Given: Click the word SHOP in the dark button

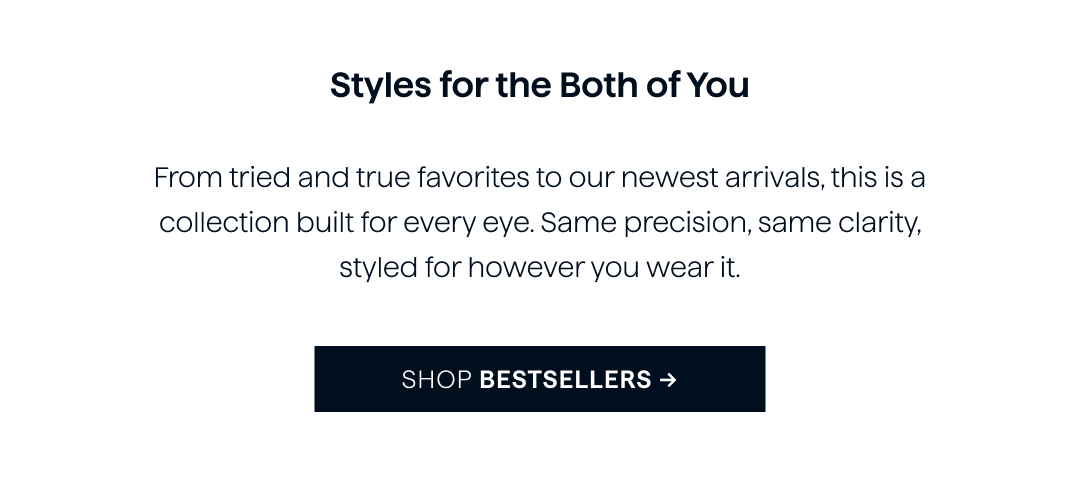Looking at the screenshot, I should (x=437, y=380).
